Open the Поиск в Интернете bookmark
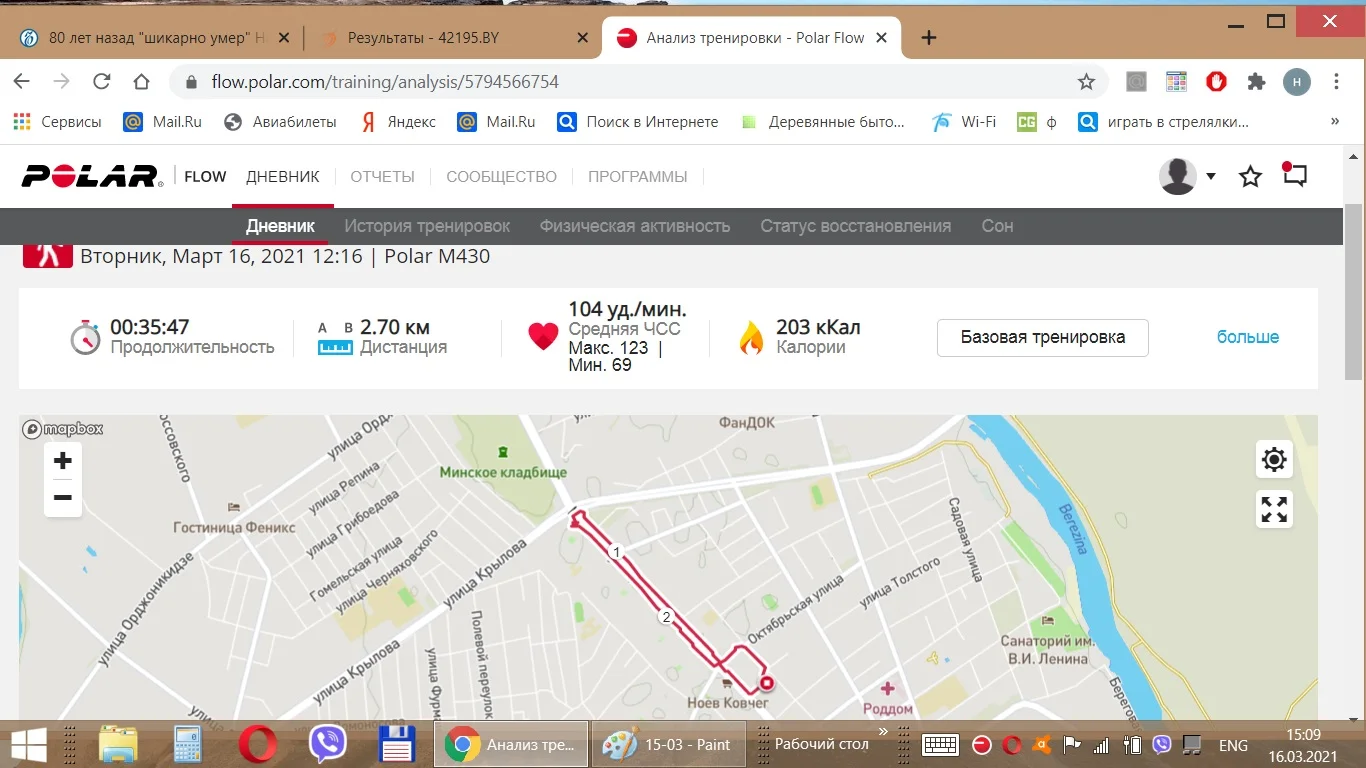This screenshot has height=768, width=1366. coord(637,122)
